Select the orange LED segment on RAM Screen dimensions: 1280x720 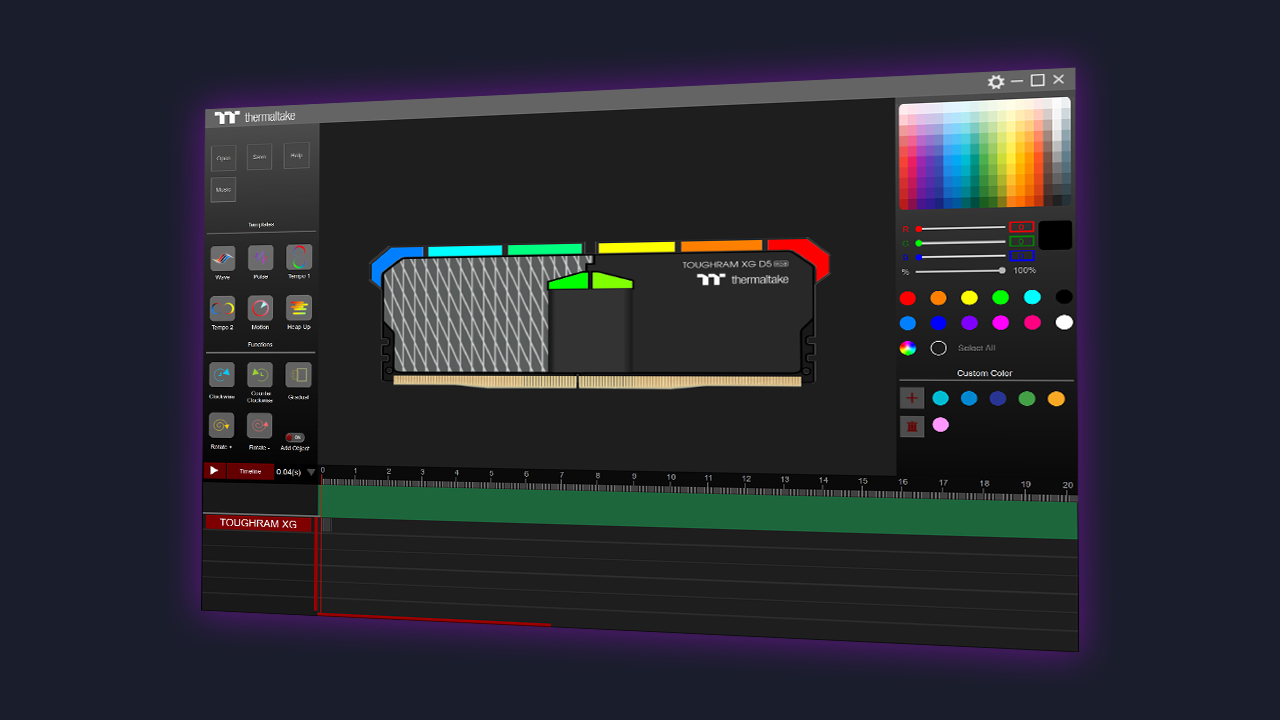coord(721,246)
